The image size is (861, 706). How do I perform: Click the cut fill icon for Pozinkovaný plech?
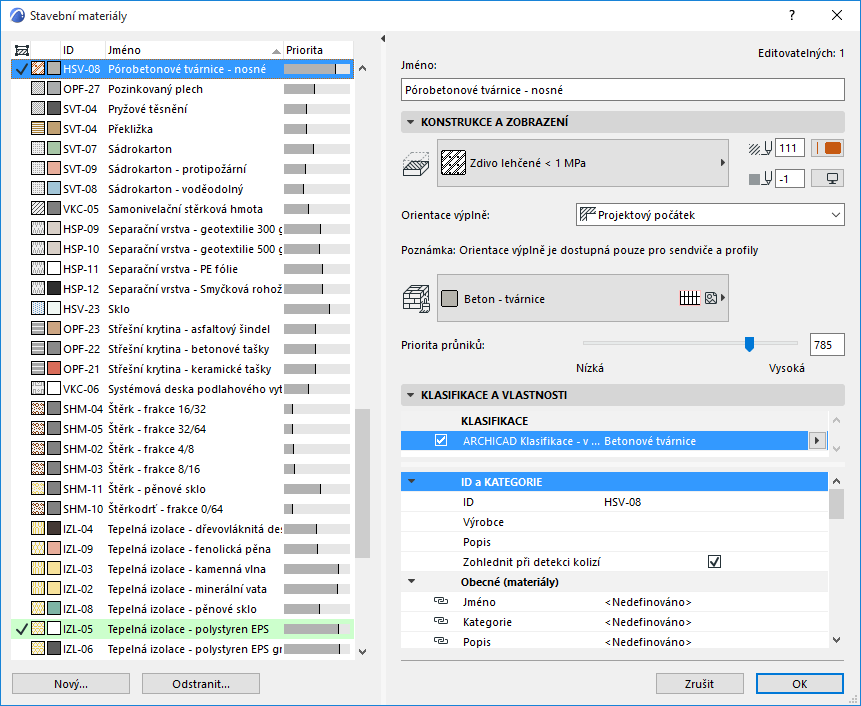click(x=38, y=88)
